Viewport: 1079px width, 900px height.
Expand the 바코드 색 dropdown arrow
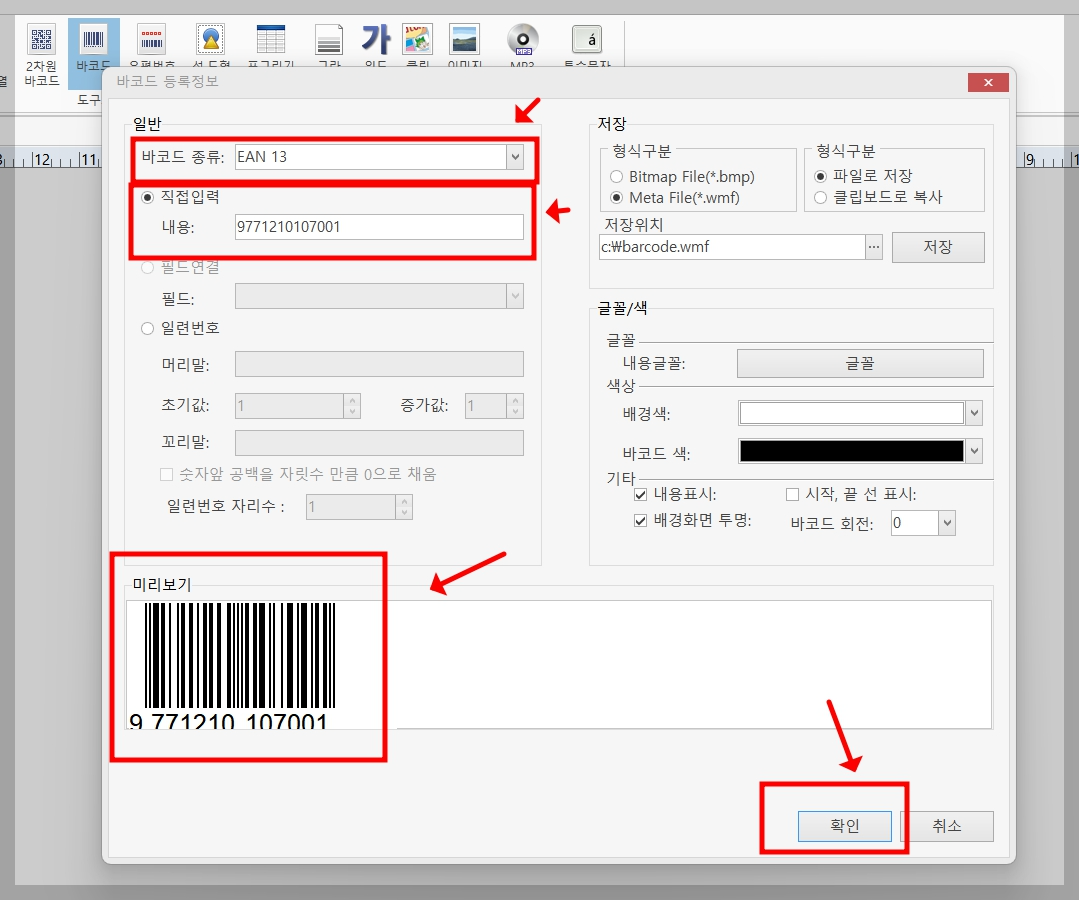974,451
